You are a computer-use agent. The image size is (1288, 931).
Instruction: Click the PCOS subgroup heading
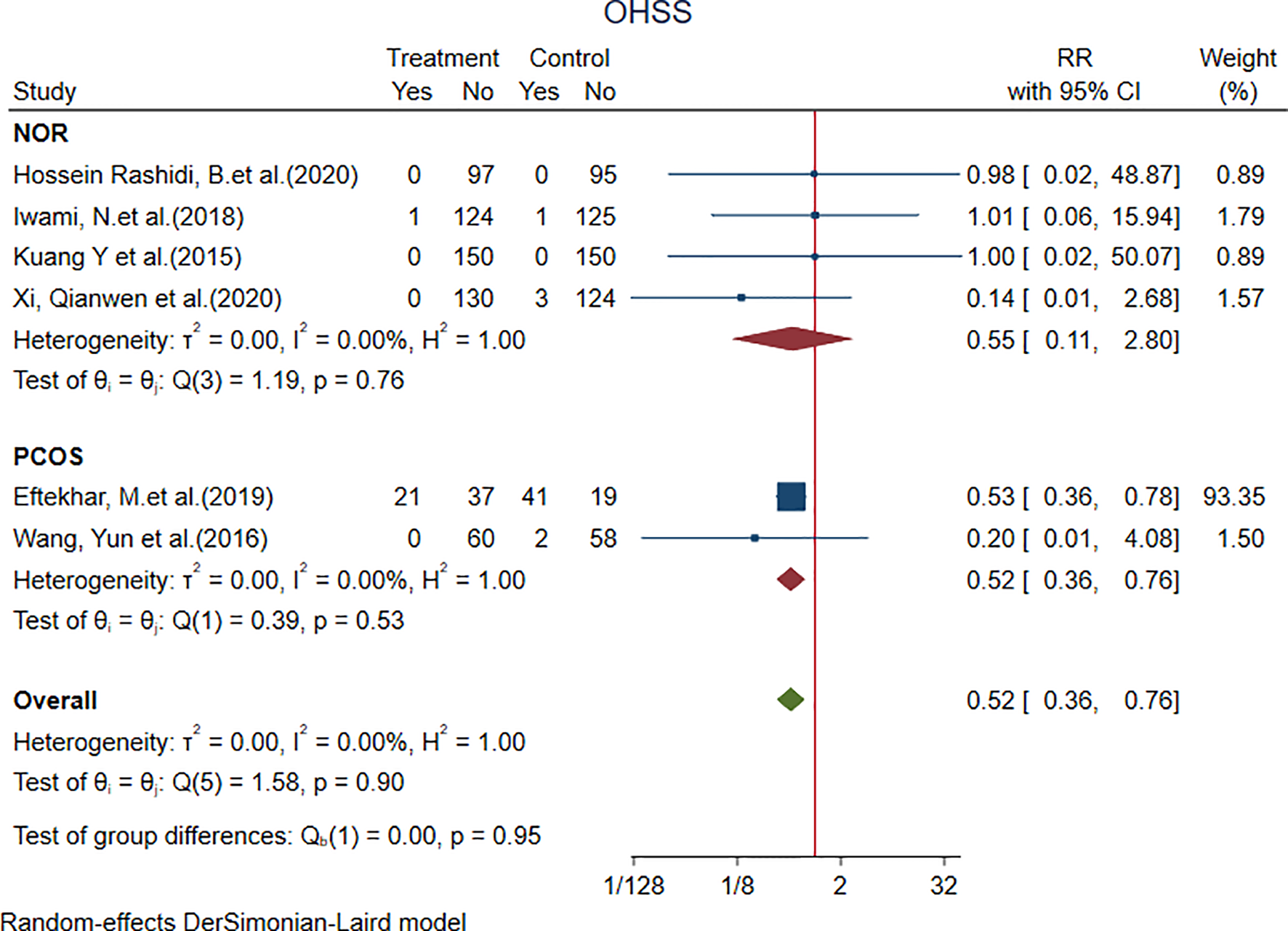click(48, 456)
